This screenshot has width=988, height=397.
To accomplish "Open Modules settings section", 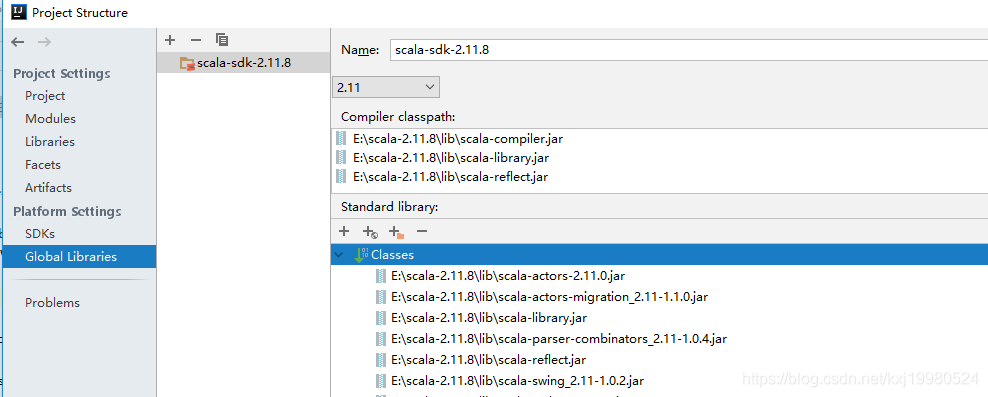I will (x=50, y=118).
